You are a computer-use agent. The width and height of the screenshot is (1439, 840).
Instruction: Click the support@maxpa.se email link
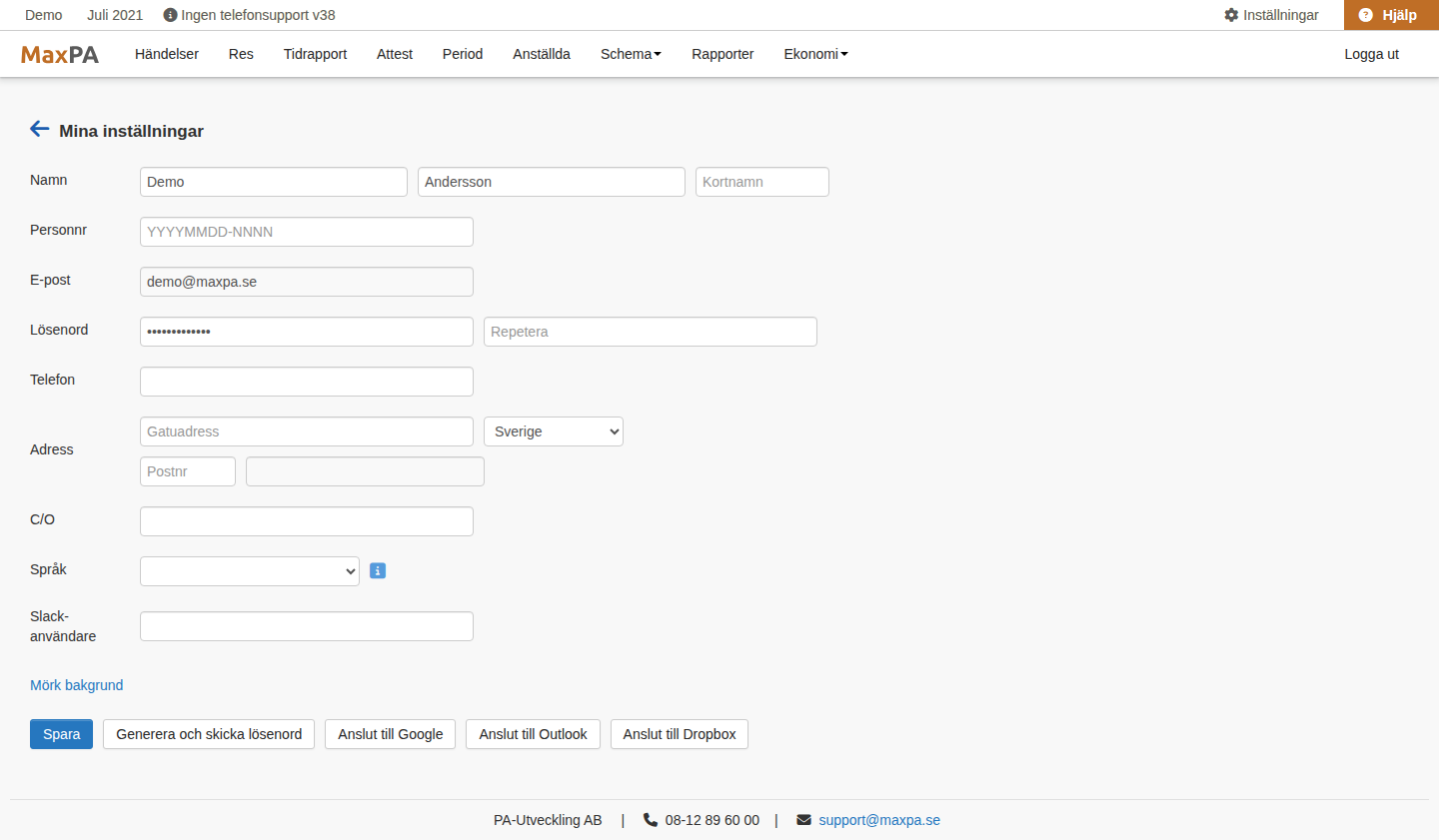pos(879,820)
